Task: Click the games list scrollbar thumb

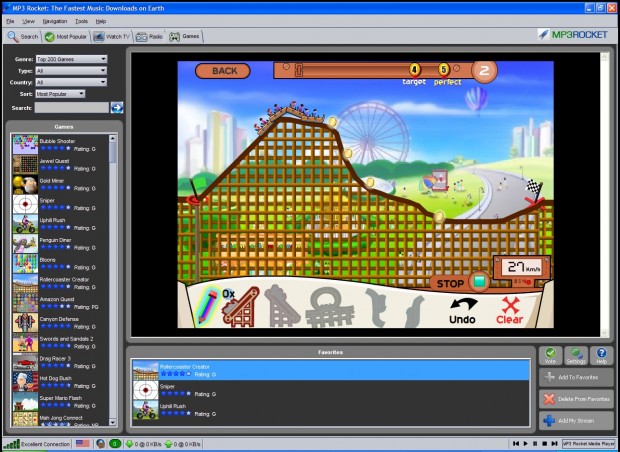Action: coord(113,153)
